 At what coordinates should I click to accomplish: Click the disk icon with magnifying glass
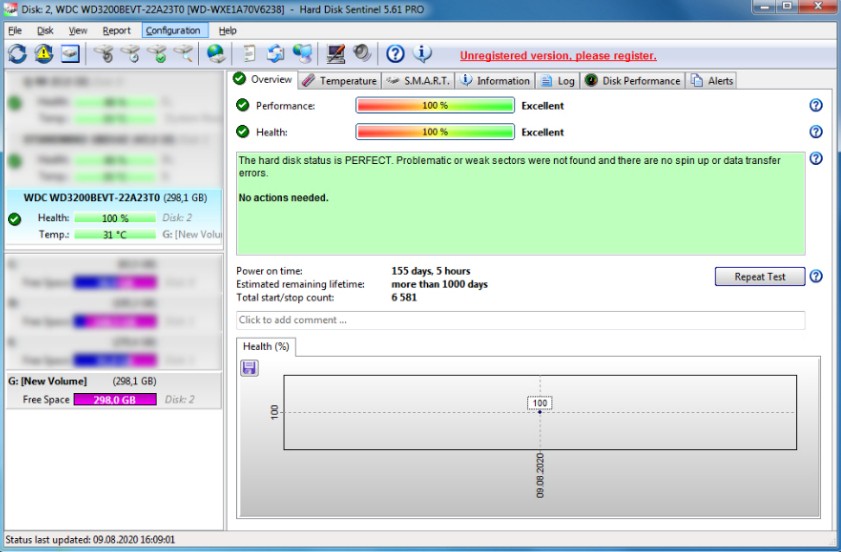[183, 54]
